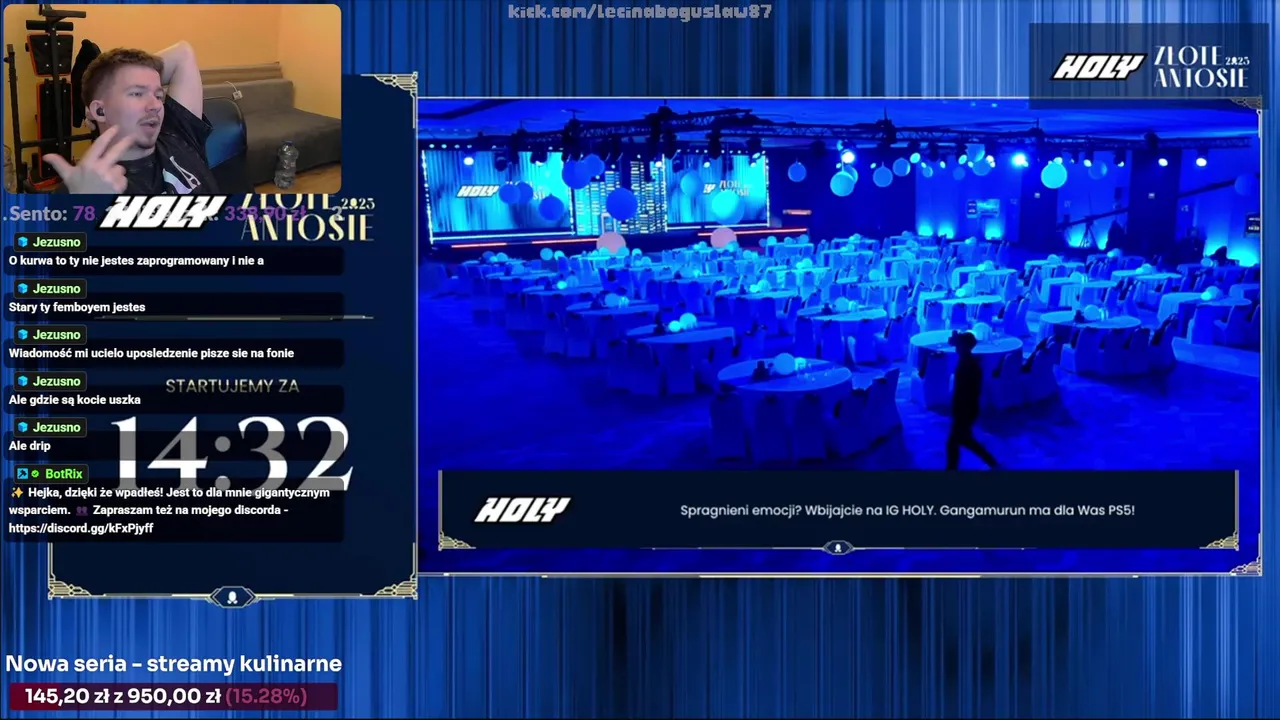Click the HOLY logo on the stage screen
1280x720 pixels.
(x=477, y=191)
